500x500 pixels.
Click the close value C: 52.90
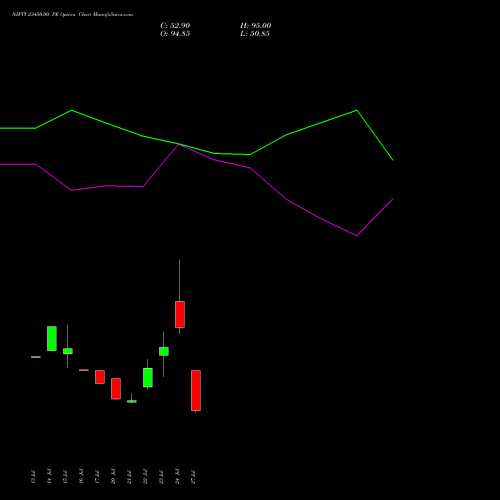(175, 26)
